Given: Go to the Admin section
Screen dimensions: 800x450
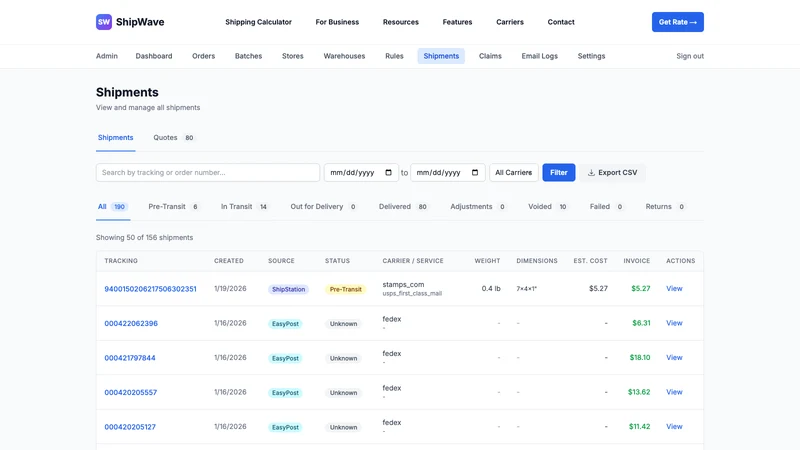Looking at the screenshot, I should [x=107, y=56].
